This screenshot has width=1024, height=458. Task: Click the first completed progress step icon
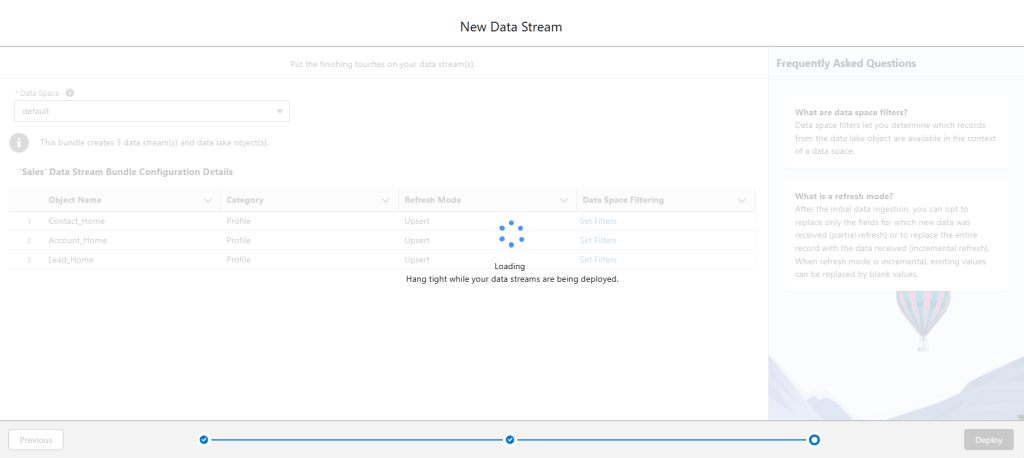[204, 439]
